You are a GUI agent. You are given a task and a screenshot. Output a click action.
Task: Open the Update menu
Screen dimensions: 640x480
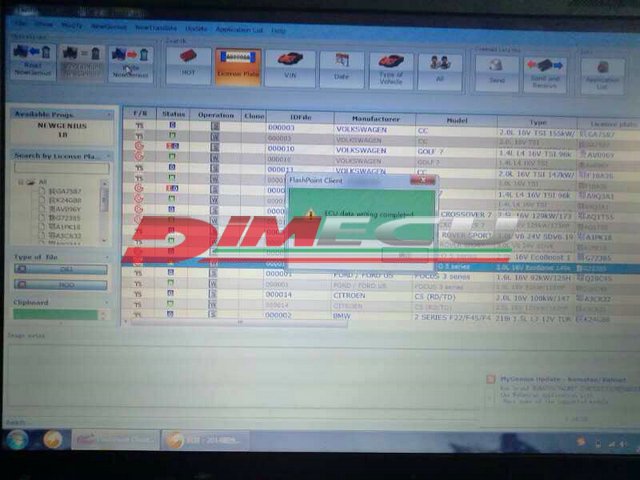[x=196, y=28]
